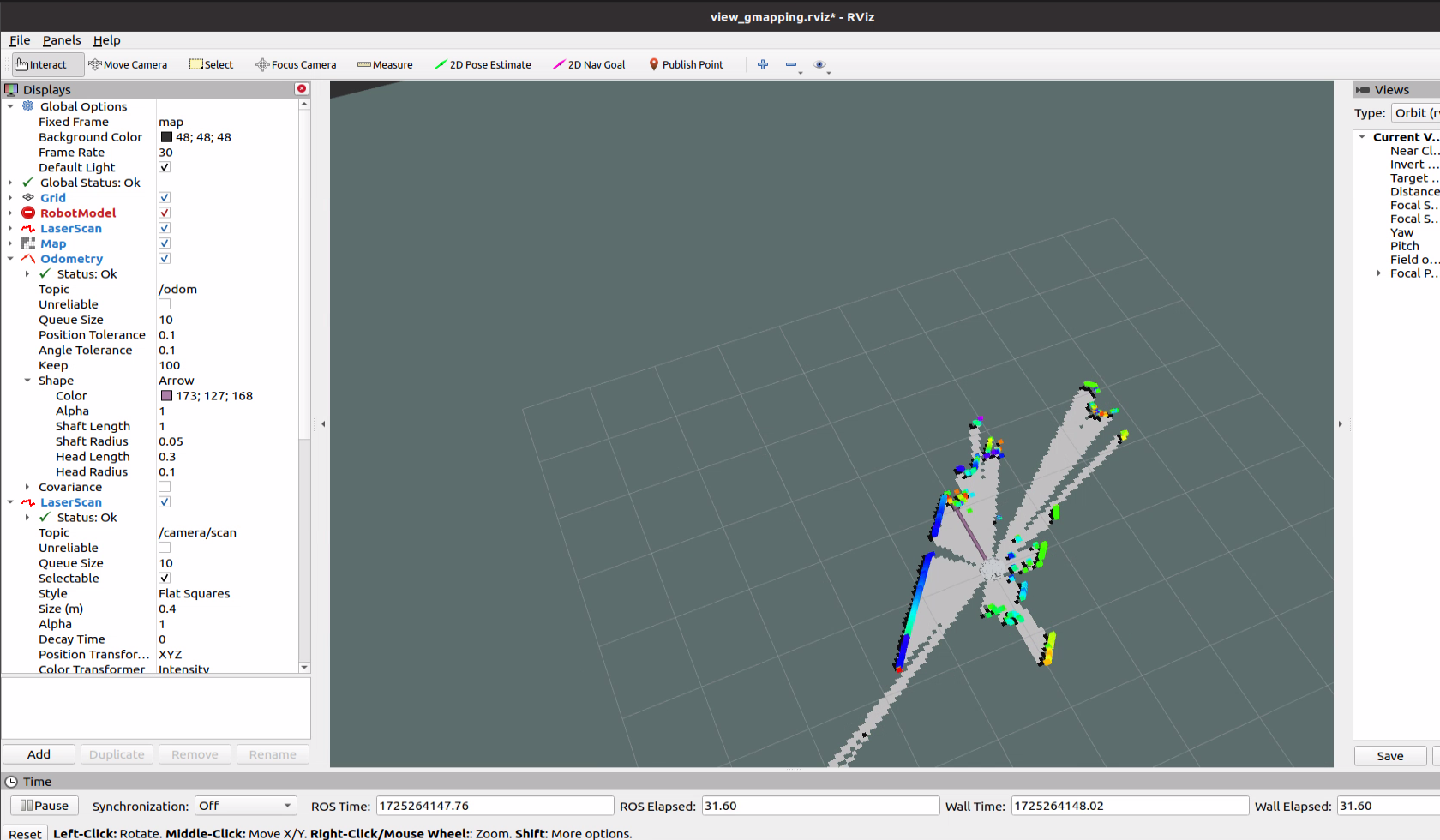The height and width of the screenshot is (840, 1440).
Task: Hide the Map display via checkbox
Action: point(165,243)
